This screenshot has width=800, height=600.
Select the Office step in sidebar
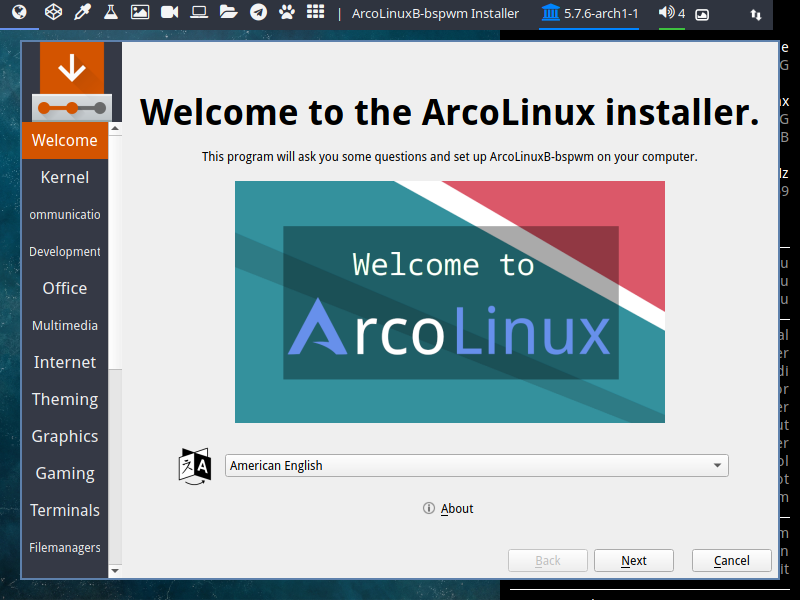pos(65,288)
